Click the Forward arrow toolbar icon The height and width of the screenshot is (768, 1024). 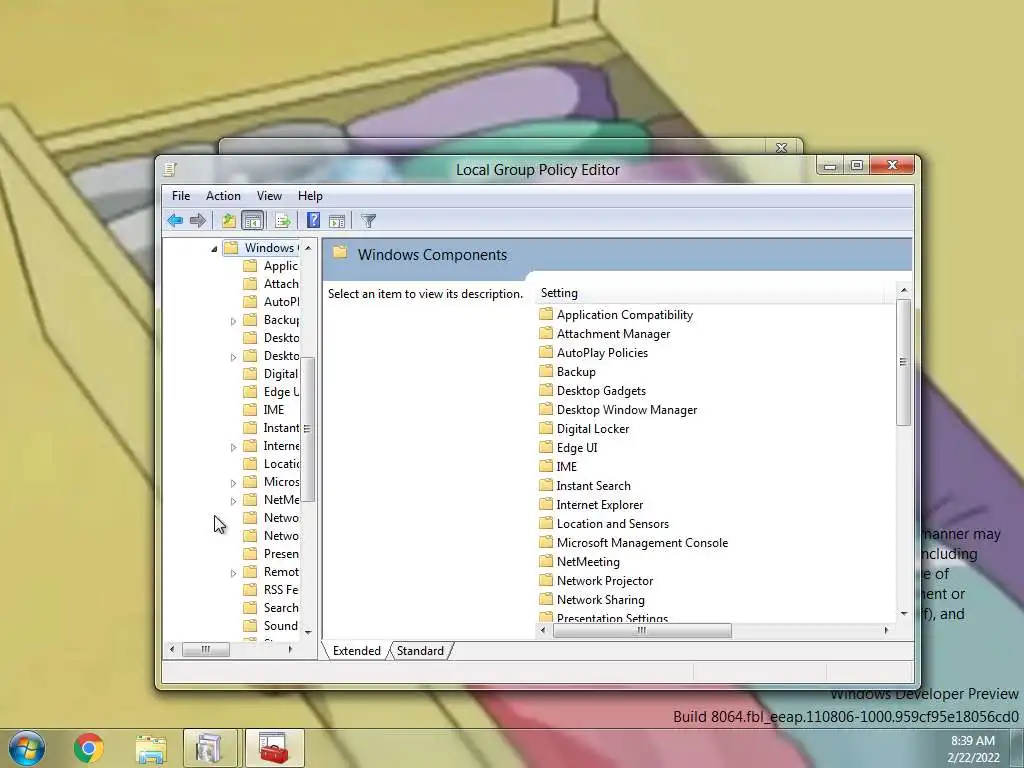click(197, 221)
